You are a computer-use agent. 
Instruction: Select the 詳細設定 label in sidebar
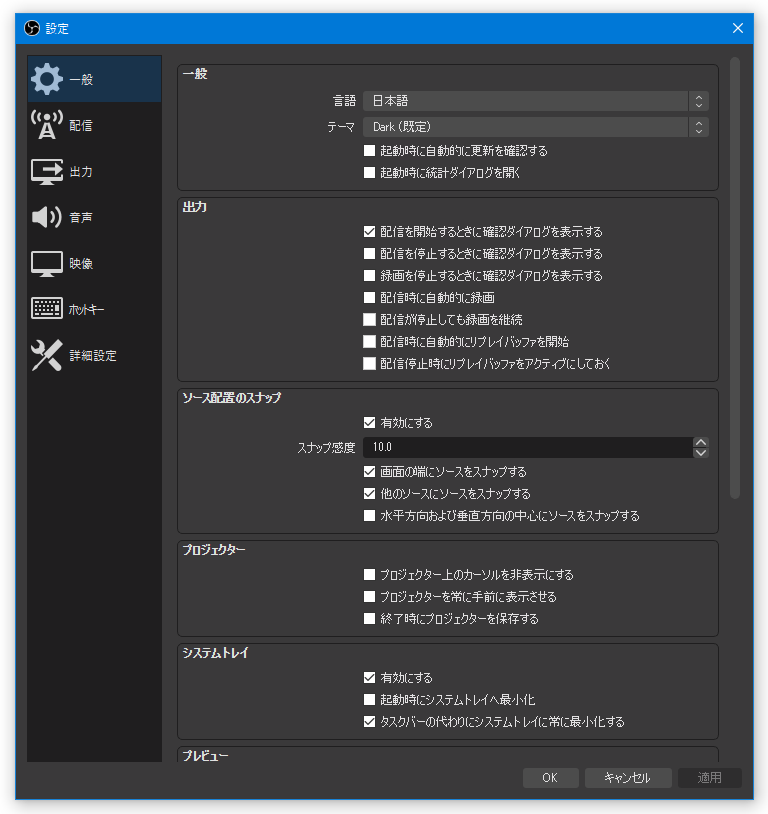point(93,356)
